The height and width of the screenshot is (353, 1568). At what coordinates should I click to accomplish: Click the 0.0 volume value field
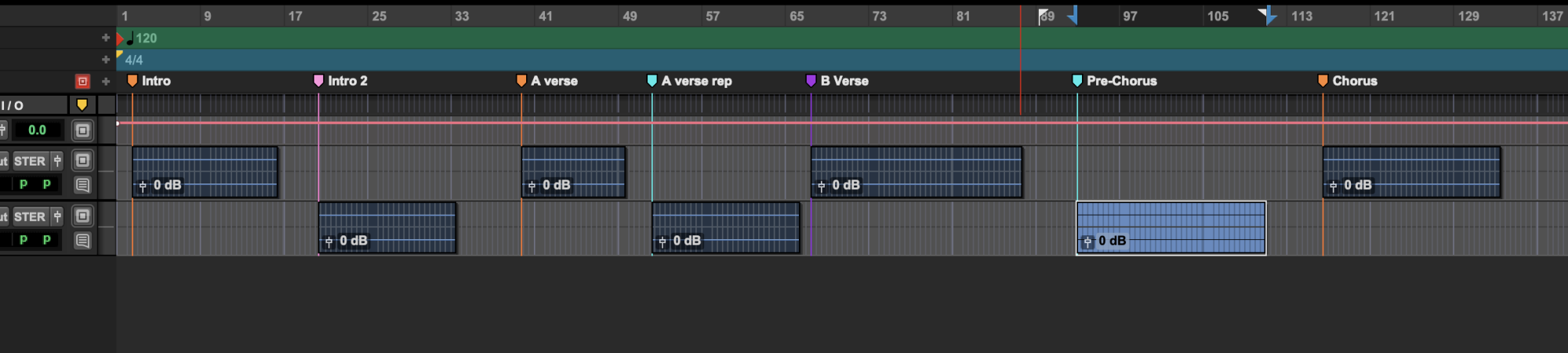click(x=37, y=130)
